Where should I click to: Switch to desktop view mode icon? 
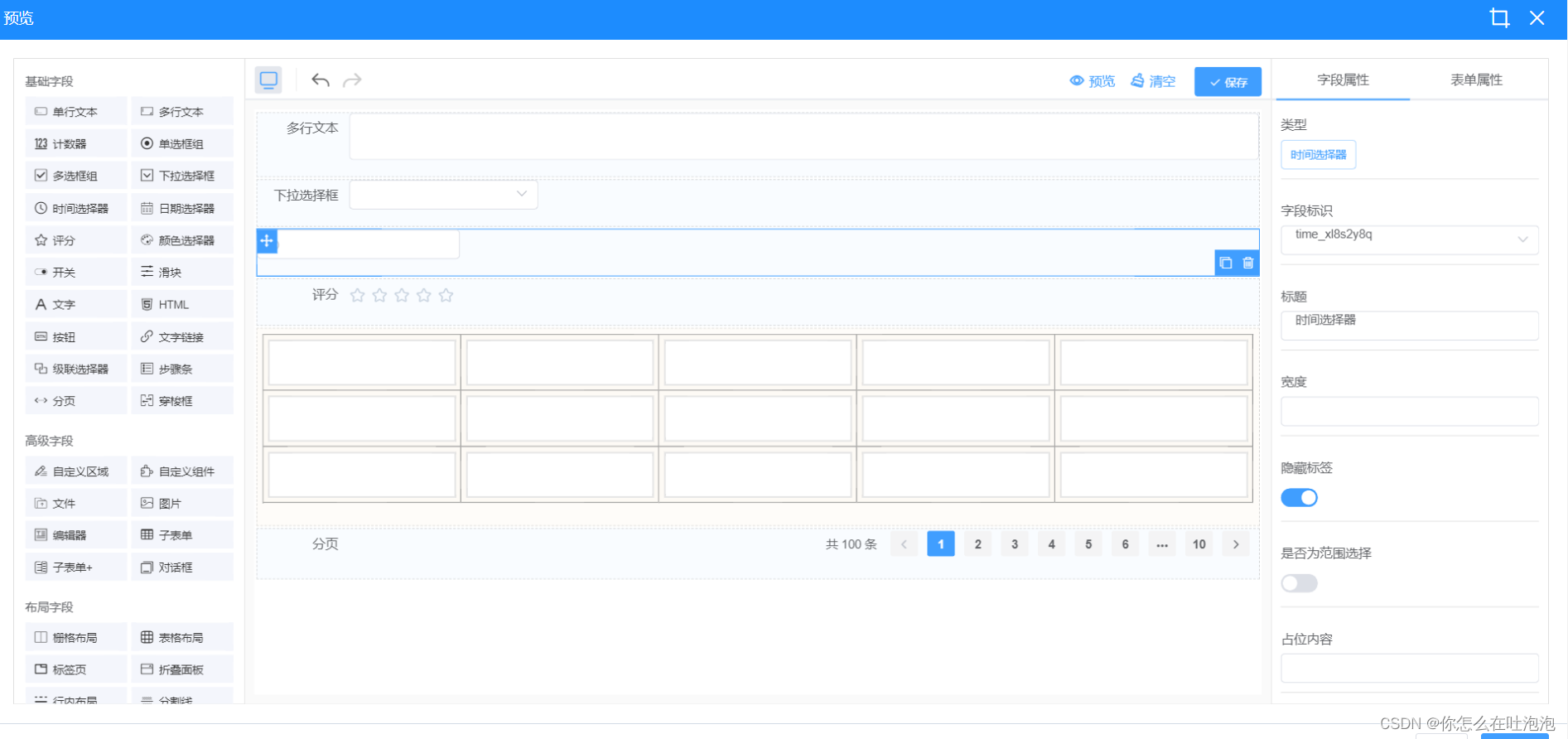tap(268, 80)
